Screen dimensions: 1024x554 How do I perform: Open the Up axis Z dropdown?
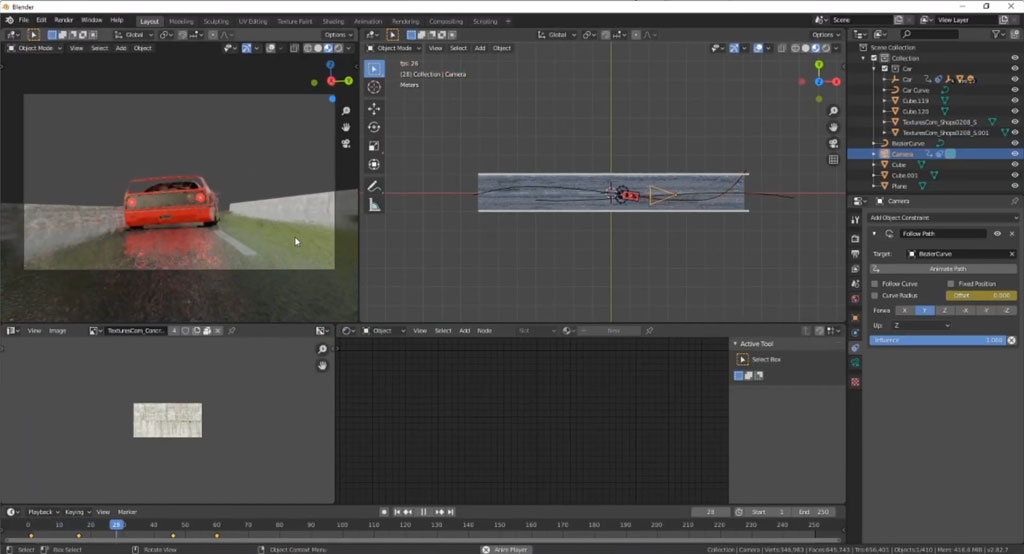(x=921, y=325)
